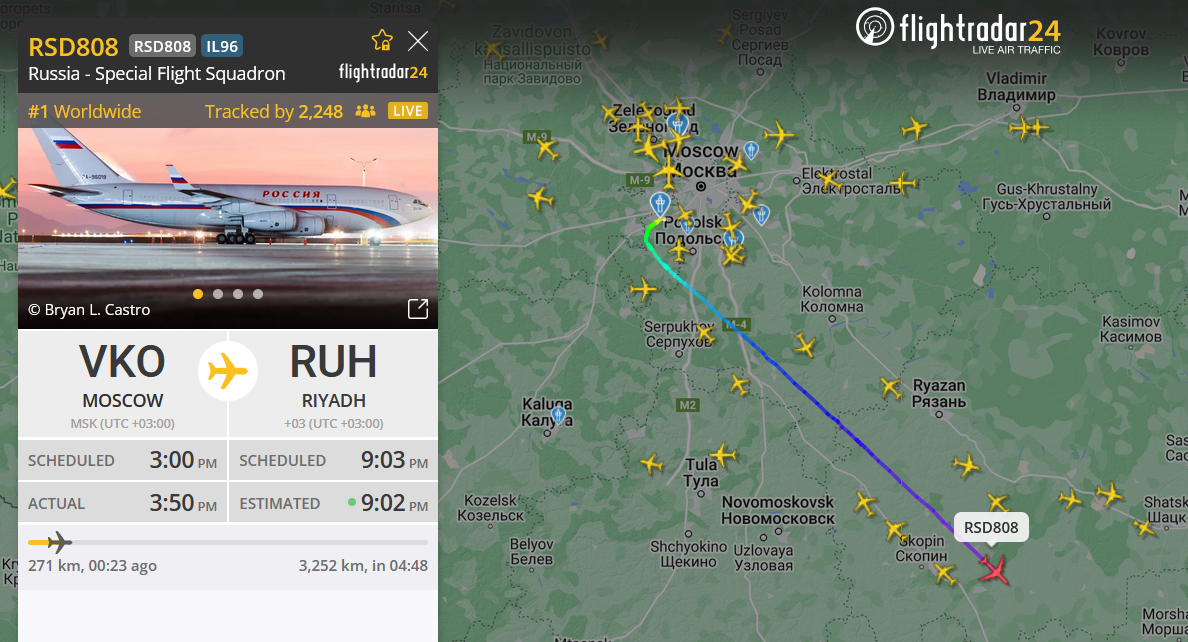Click the IL96 aircraft type badge

pos(222,46)
